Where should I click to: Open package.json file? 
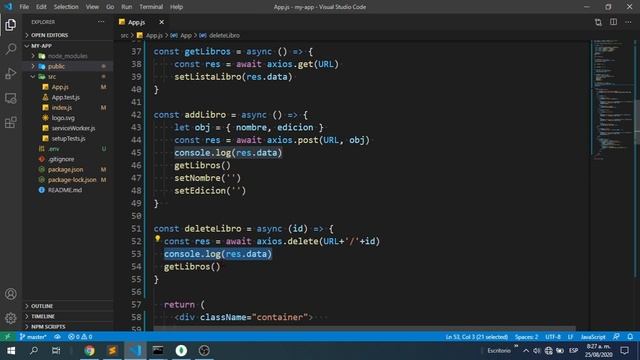click(68, 169)
